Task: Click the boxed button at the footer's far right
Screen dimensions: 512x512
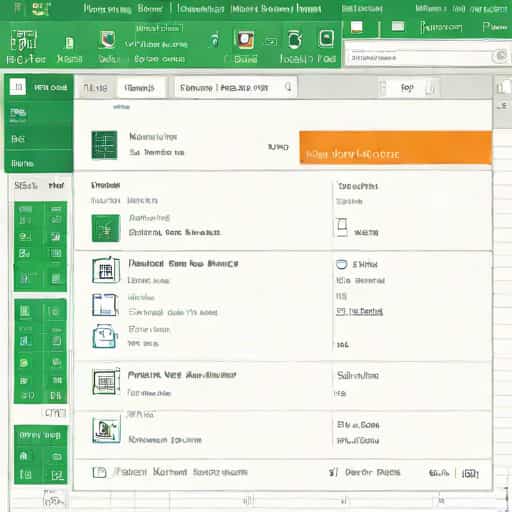Action: [470, 473]
